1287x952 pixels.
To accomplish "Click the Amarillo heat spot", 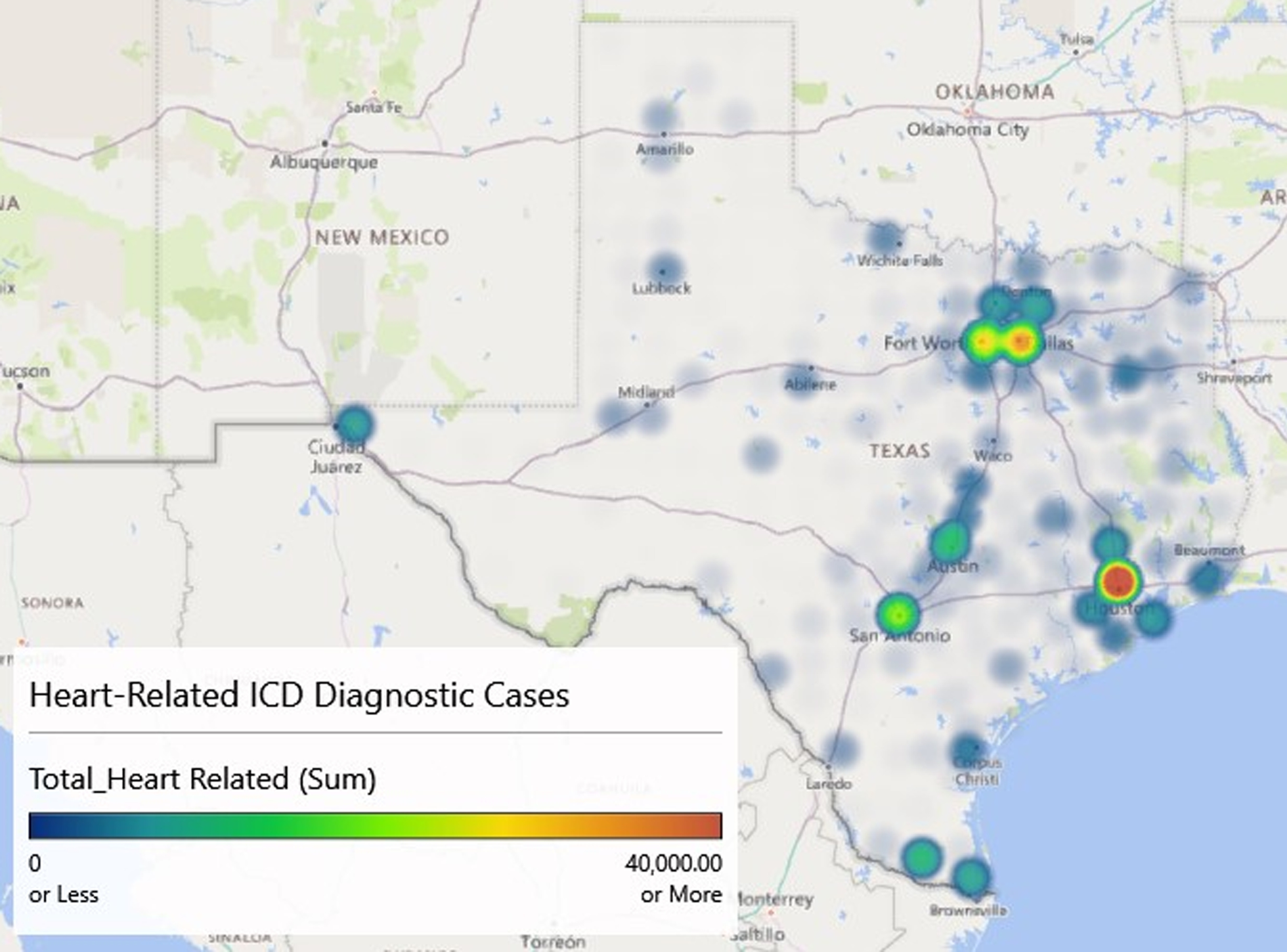I will (x=659, y=119).
